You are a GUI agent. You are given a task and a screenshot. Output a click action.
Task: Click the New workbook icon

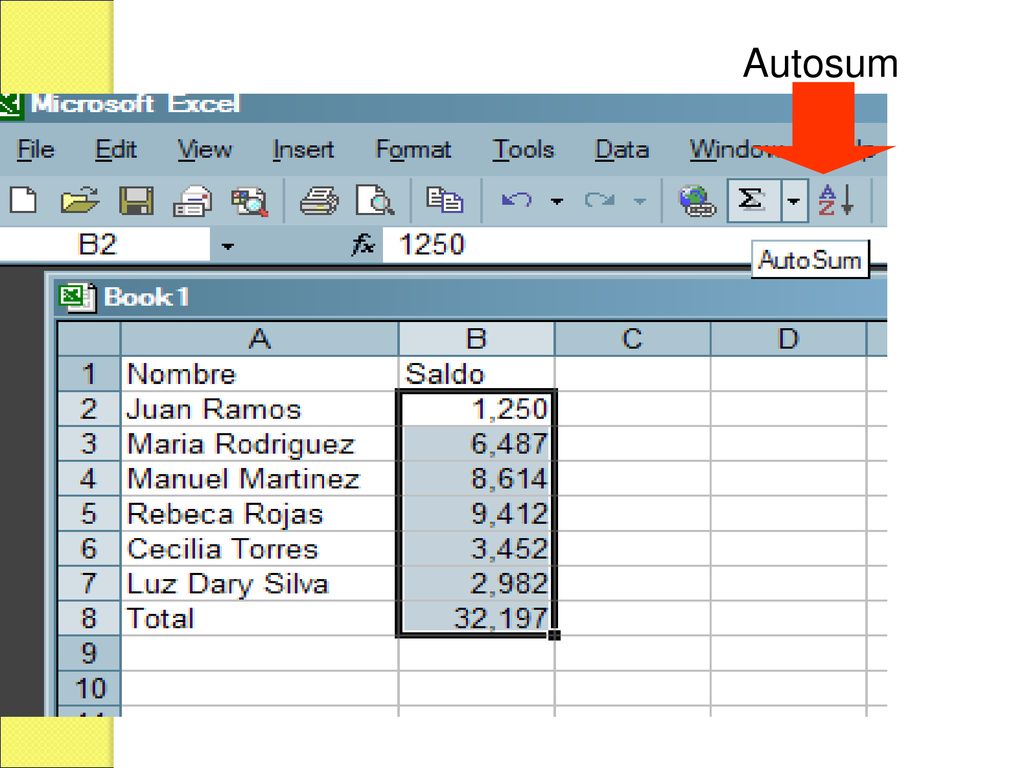tap(24, 200)
